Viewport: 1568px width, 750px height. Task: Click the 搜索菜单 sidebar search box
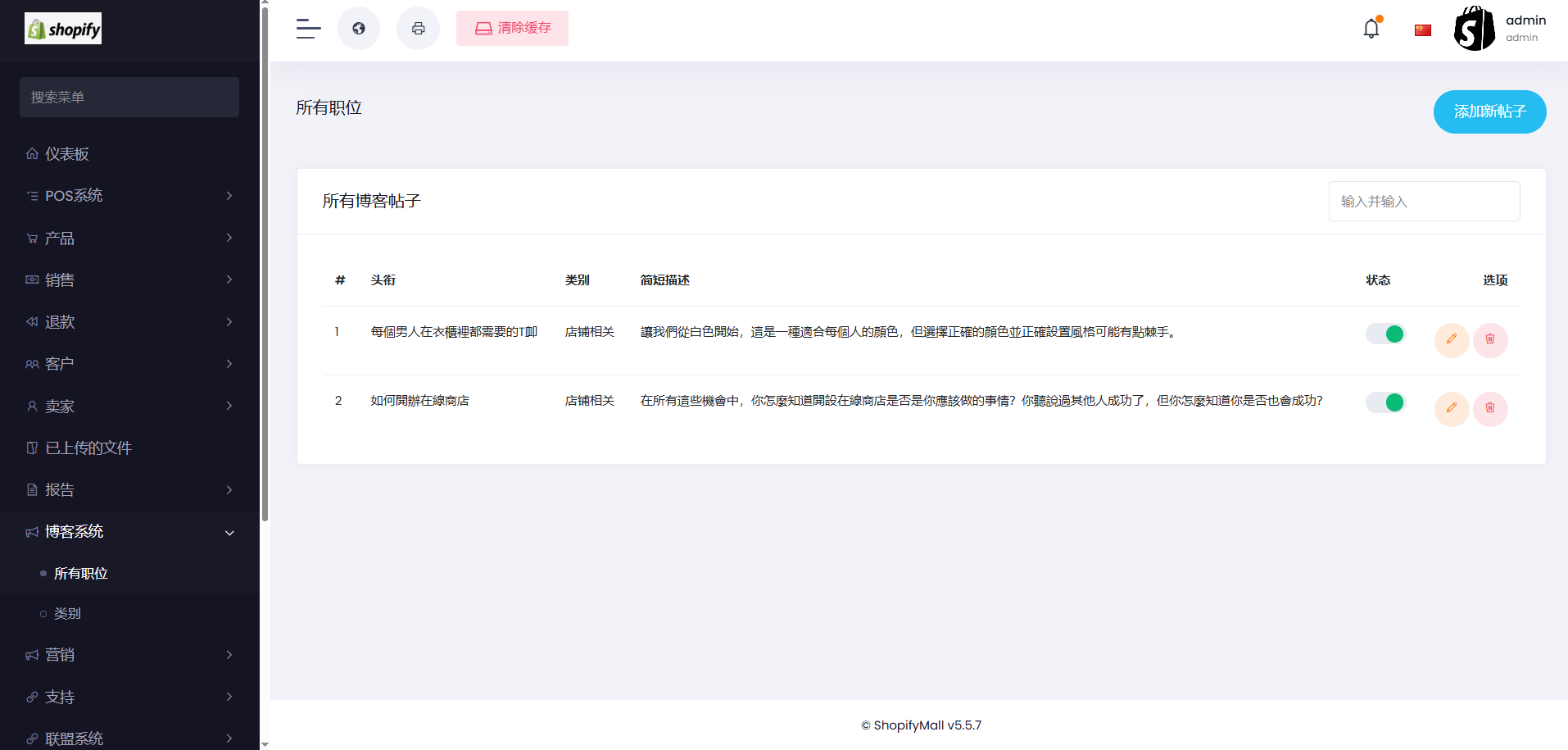coord(129,98)
